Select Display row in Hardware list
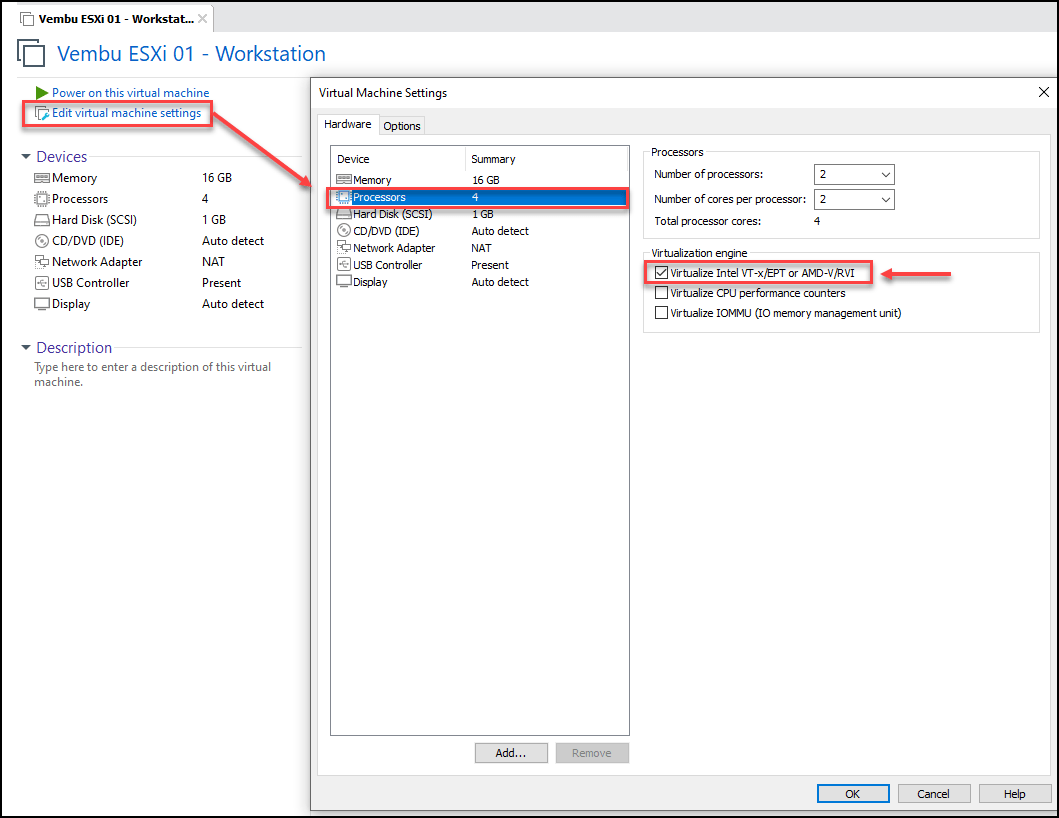This screenshot has width=1059, height=818. click(x=480, y=282)
